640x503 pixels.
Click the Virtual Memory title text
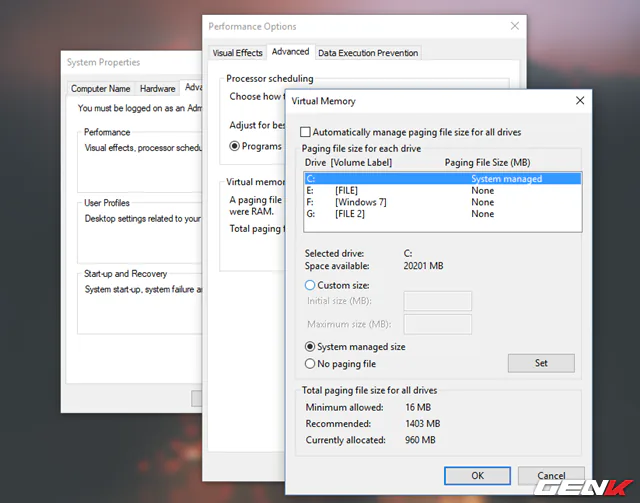pos(323,101)
